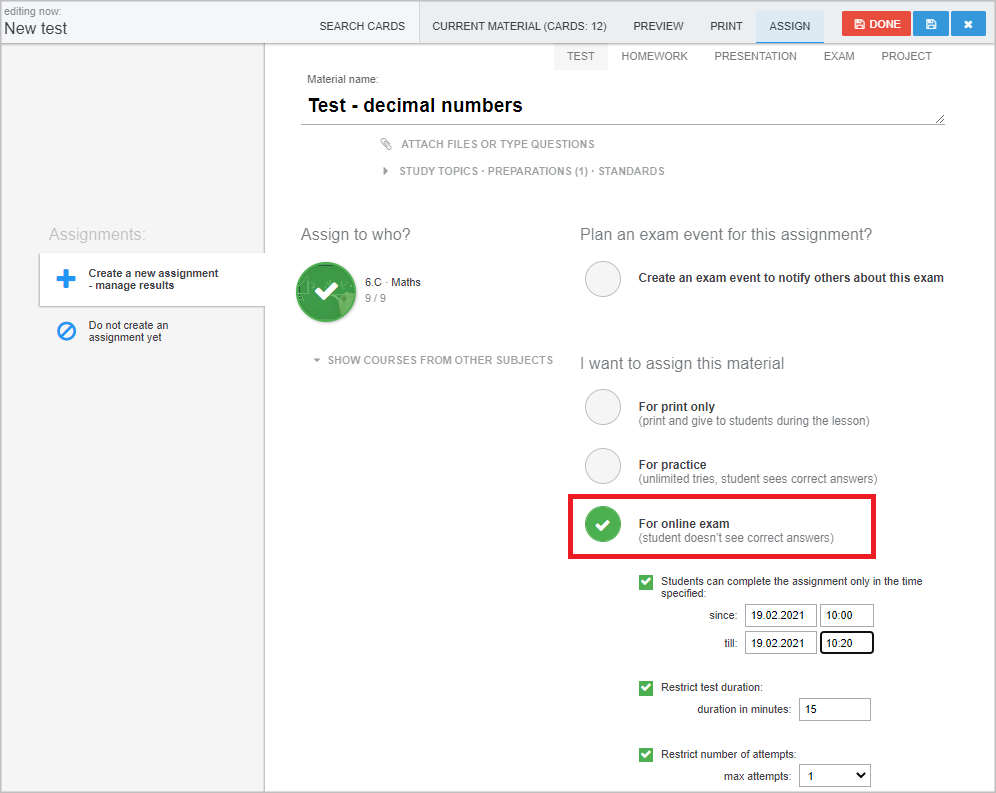Switch to CURRENT MATERIAL (CARDS: 12) tab
The image size is (996, 793).
pos(519,26)
